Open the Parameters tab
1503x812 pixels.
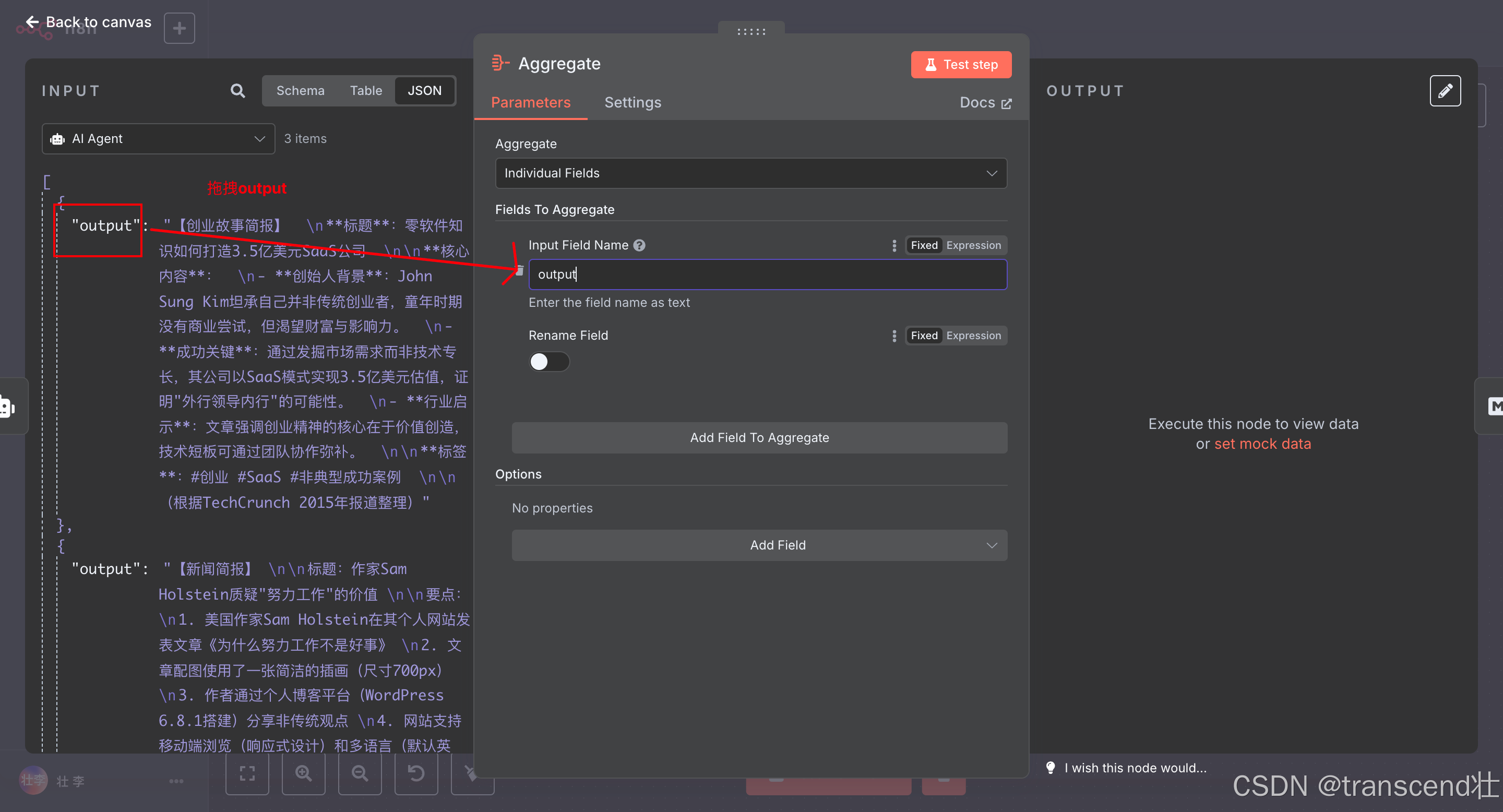click(x=530, y=103)
